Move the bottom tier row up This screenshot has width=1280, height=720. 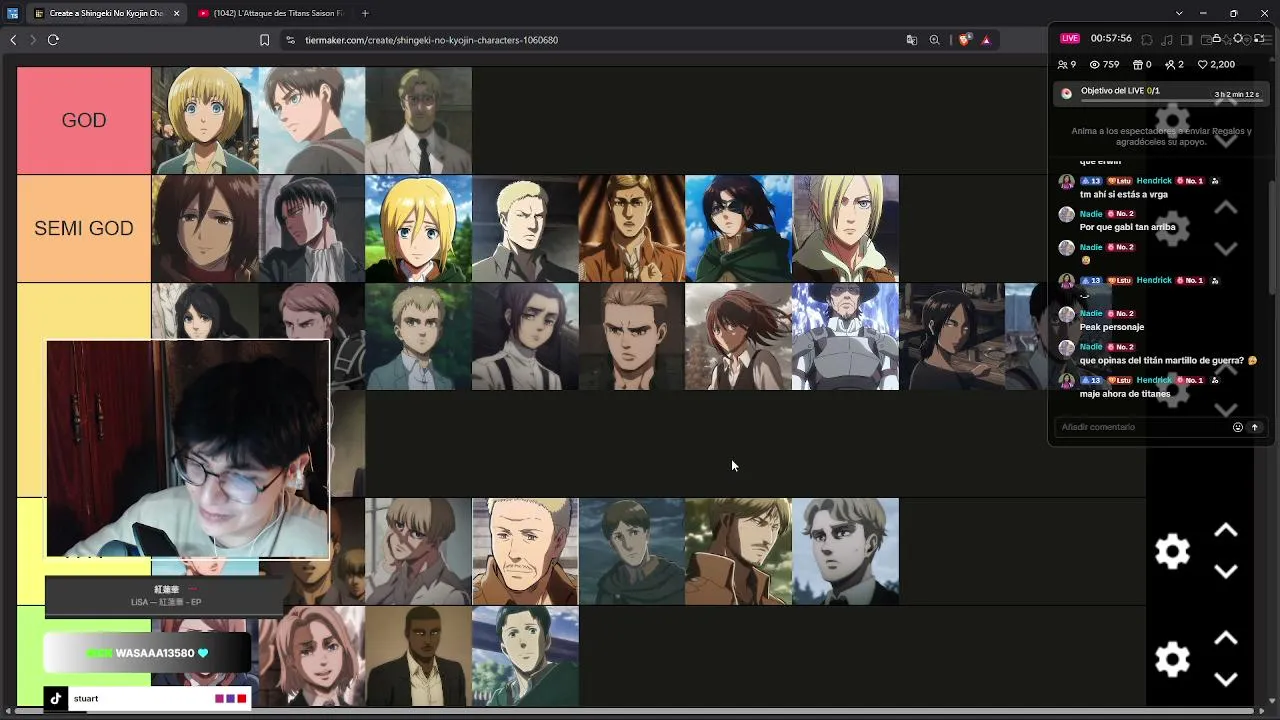click(1225, 639)
